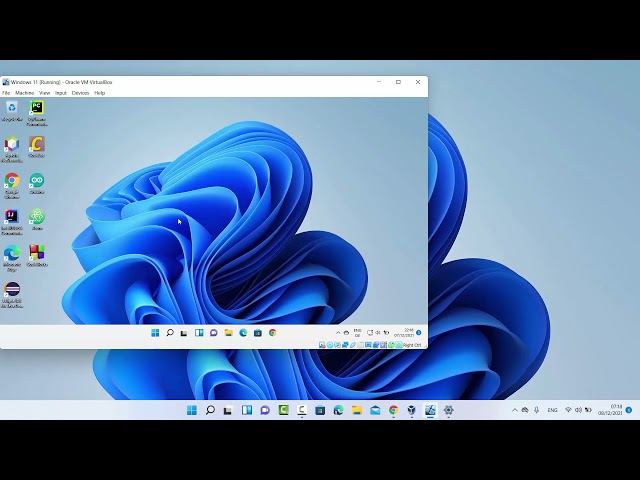
Task: Open the File menu in VirtualBox
Action: tap(6, 93)
